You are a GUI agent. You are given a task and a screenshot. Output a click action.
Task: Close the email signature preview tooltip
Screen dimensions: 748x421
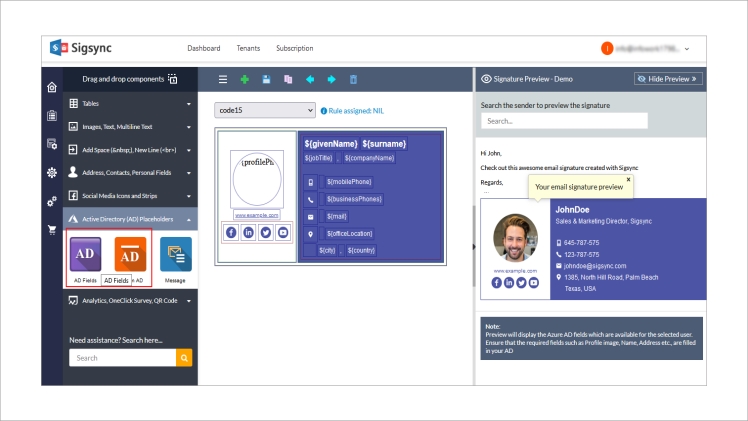[628, 180]
